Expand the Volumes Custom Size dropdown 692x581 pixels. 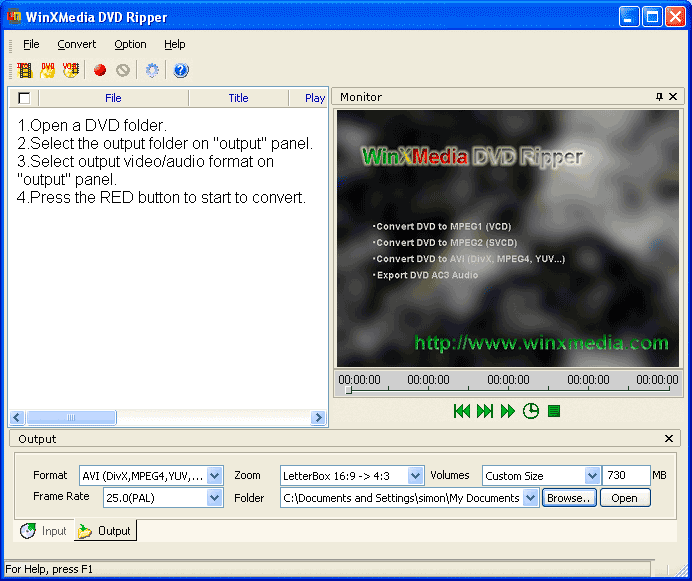pos(592,476)
